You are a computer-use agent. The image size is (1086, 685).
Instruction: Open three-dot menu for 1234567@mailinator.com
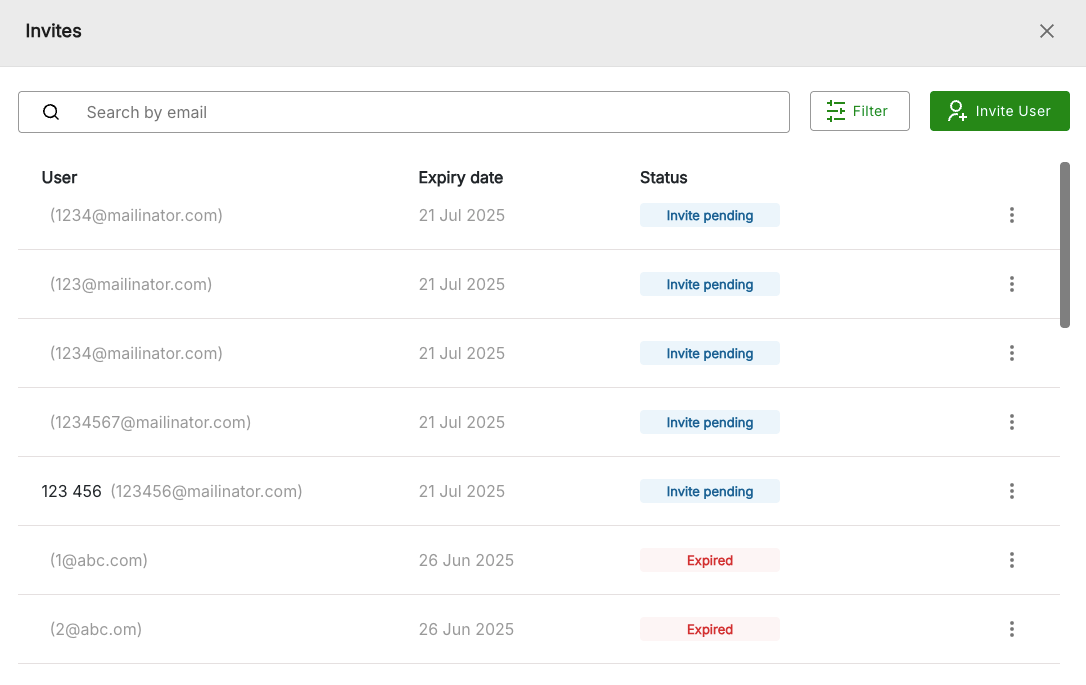click(1011, 422)
